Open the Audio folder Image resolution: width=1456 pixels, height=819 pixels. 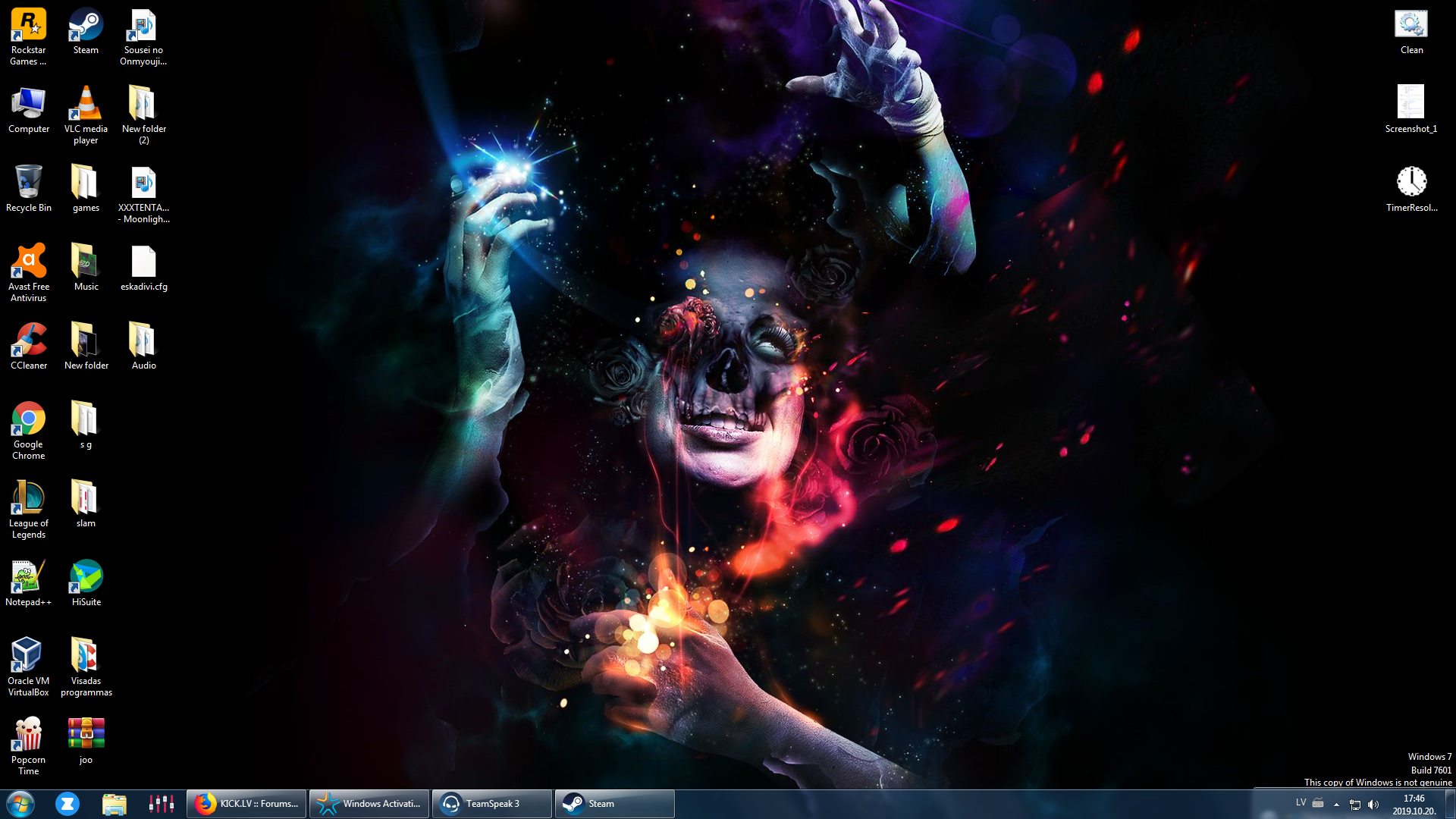point(143,347)
